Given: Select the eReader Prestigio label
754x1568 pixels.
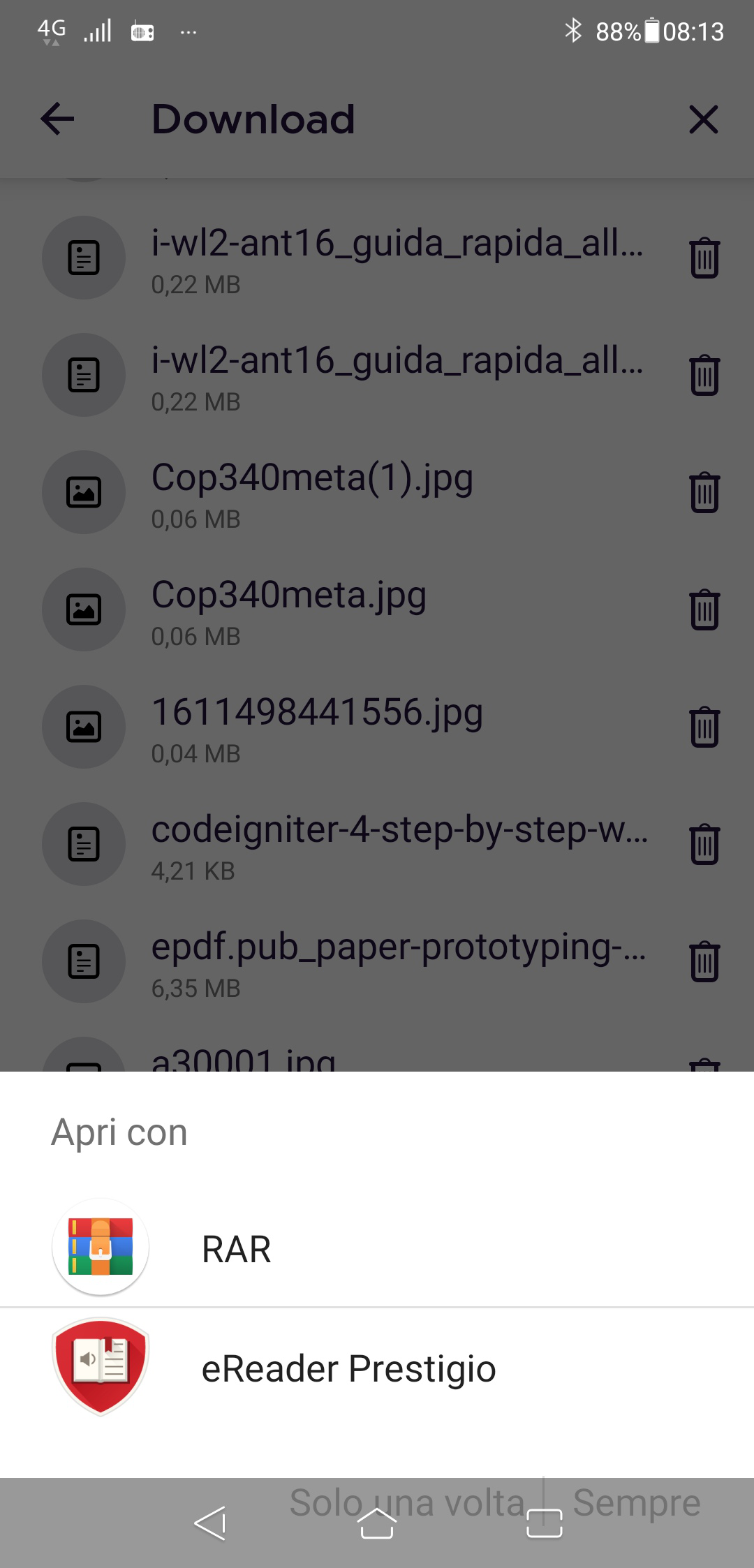Looking at the screenshot, I should (x=348, y=1368).
